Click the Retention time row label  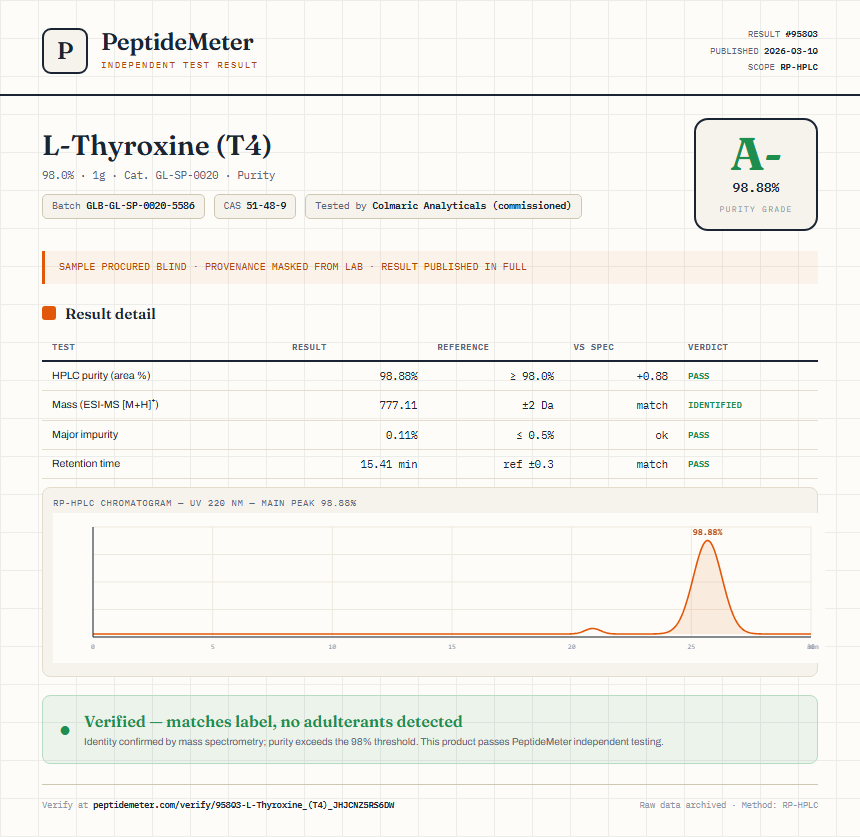pos(86,463)
